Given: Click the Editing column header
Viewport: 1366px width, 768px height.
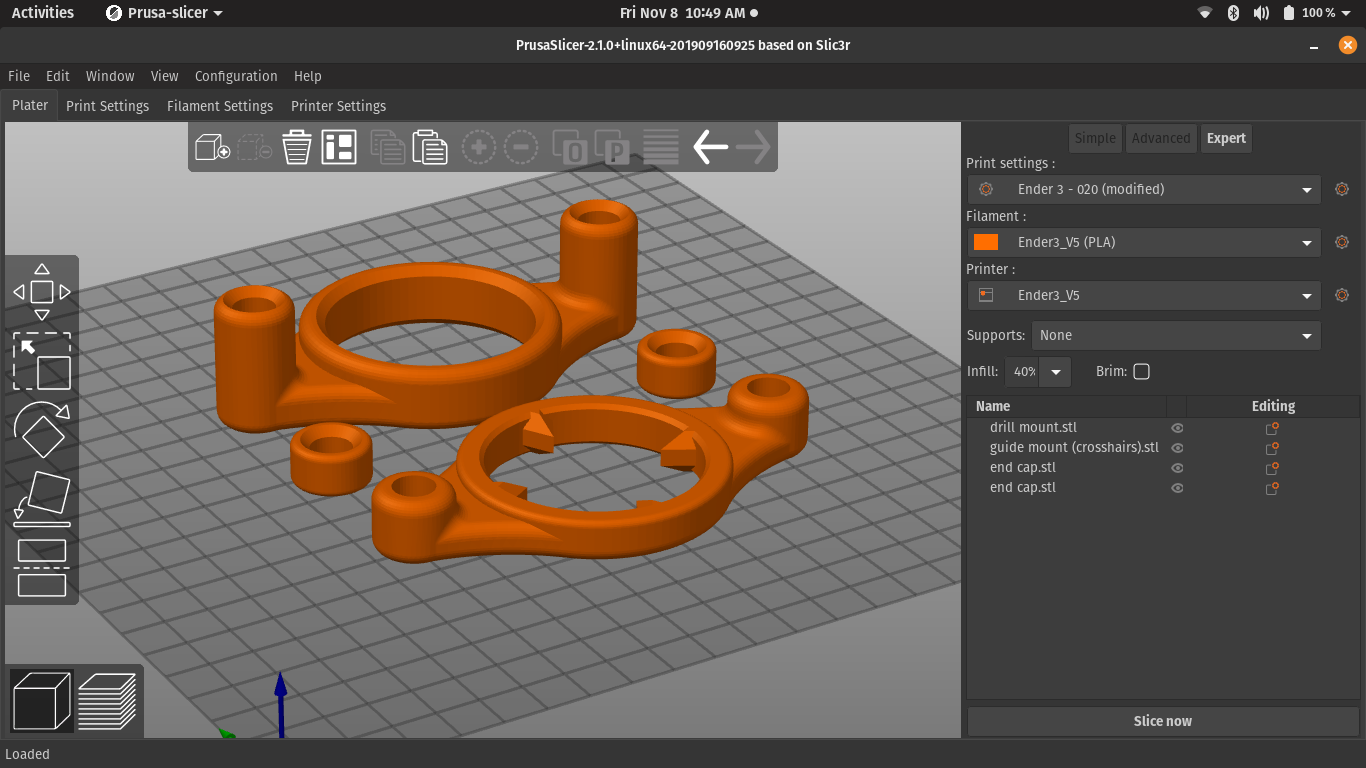Looking at the screenshot, I should point(1273,406).
